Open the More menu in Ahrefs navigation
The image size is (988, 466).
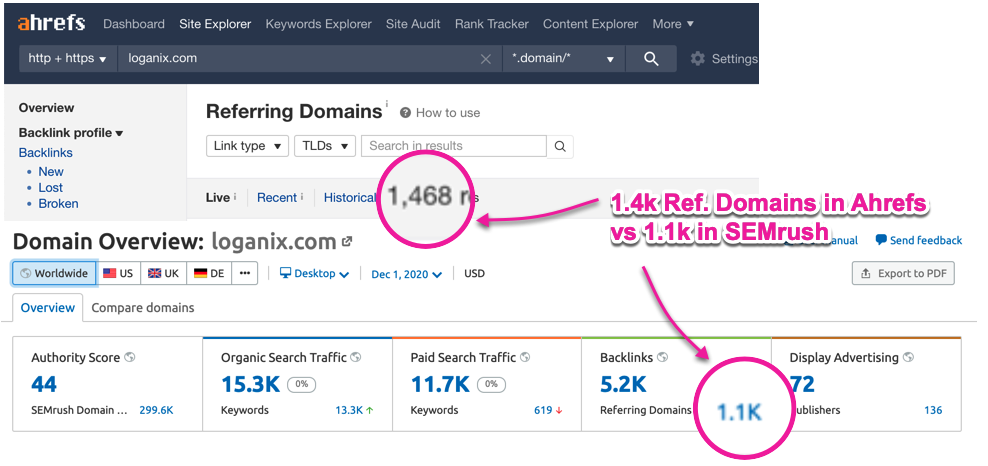(673, 24)
